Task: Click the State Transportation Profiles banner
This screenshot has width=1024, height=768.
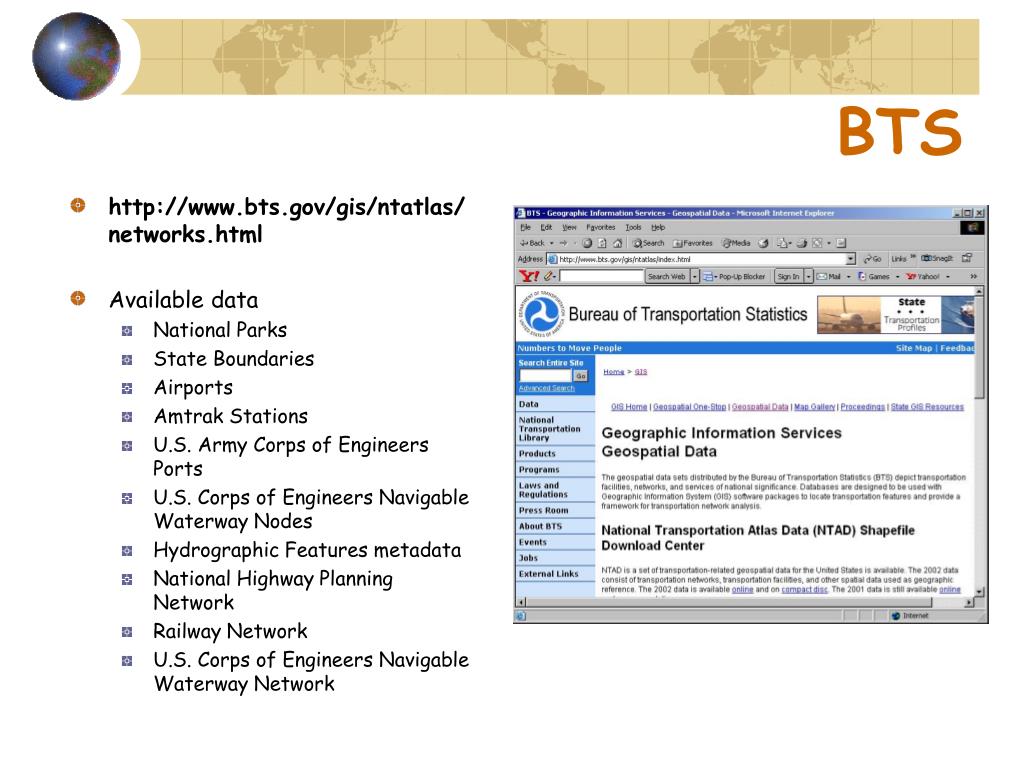Action: click(895, 314)
